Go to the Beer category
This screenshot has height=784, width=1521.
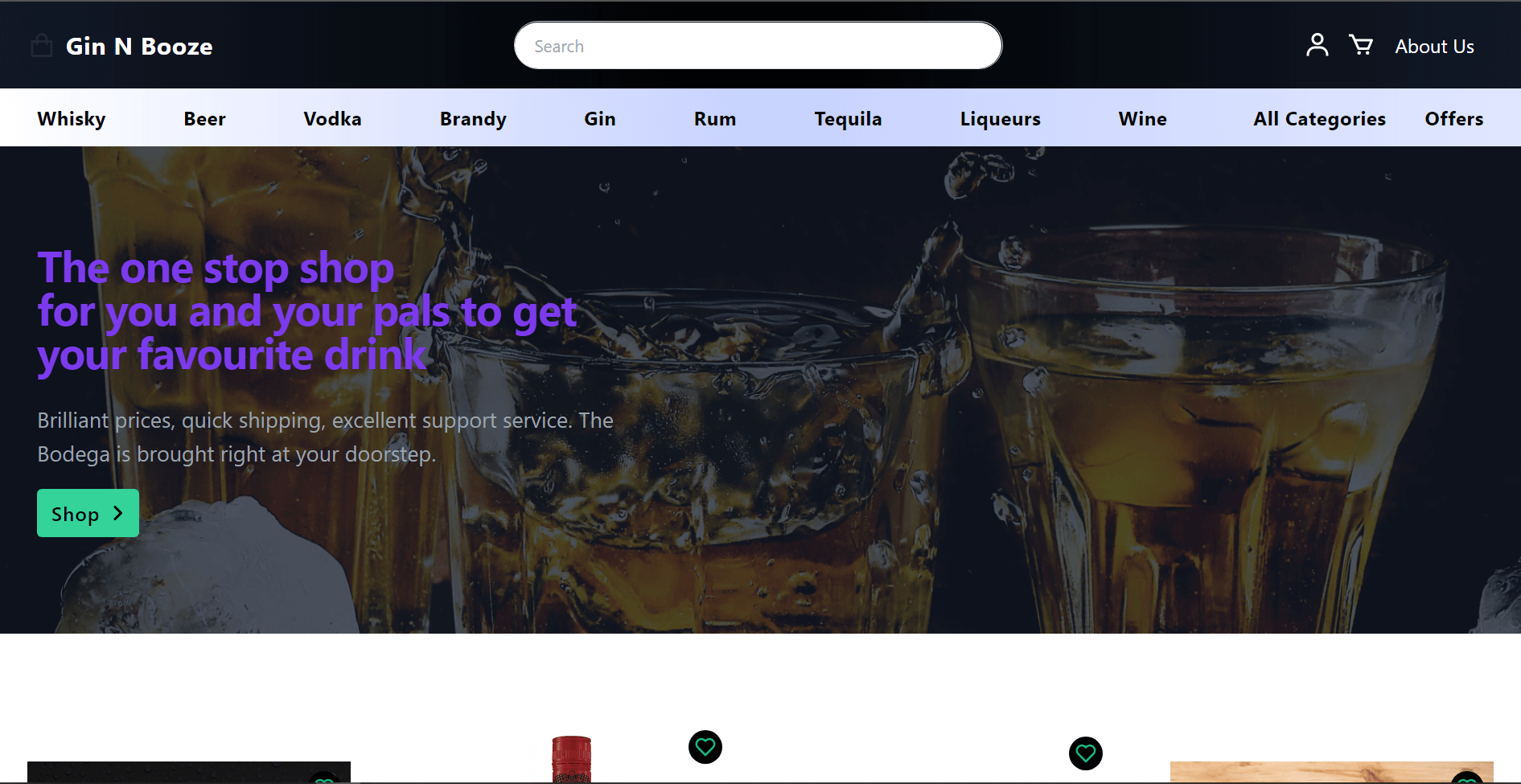[204, 119]
